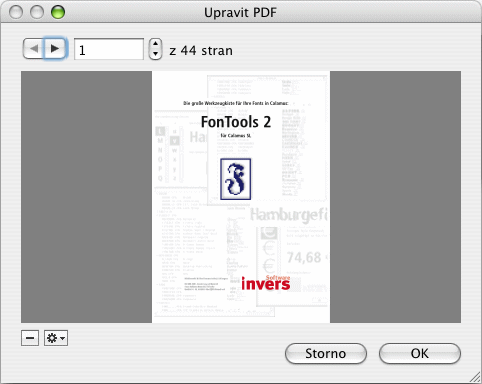Click the green zoom window button
This screenshot has width=482, height=384.
[x=58, y=12]
